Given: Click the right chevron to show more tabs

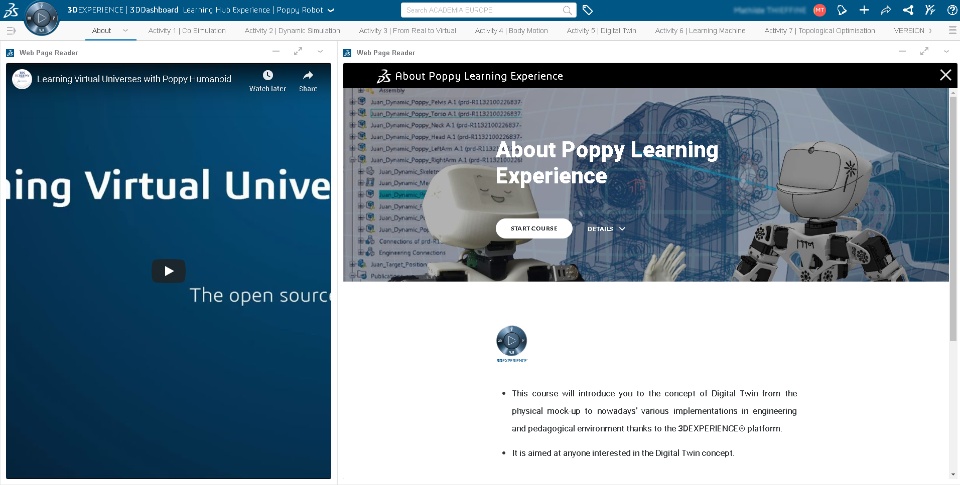Looking at the screenshot, I should pos(930,31).
